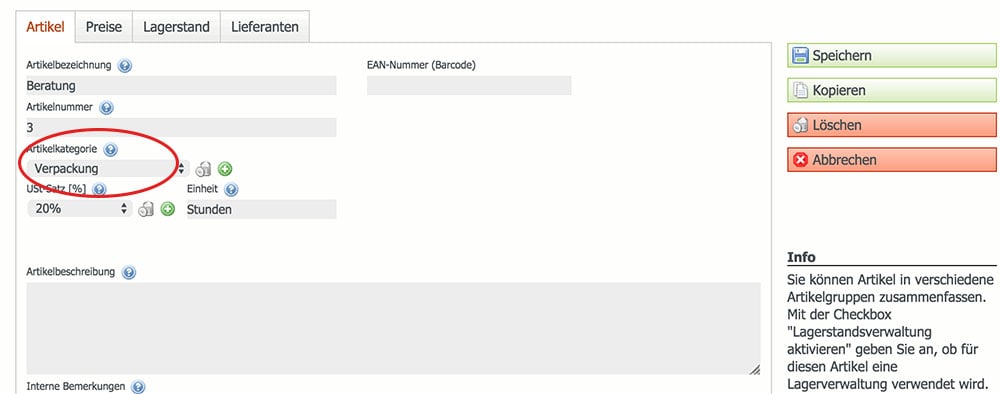
Task: Add new Artikelkategorie with green plus icon
Action: (225, 169)
